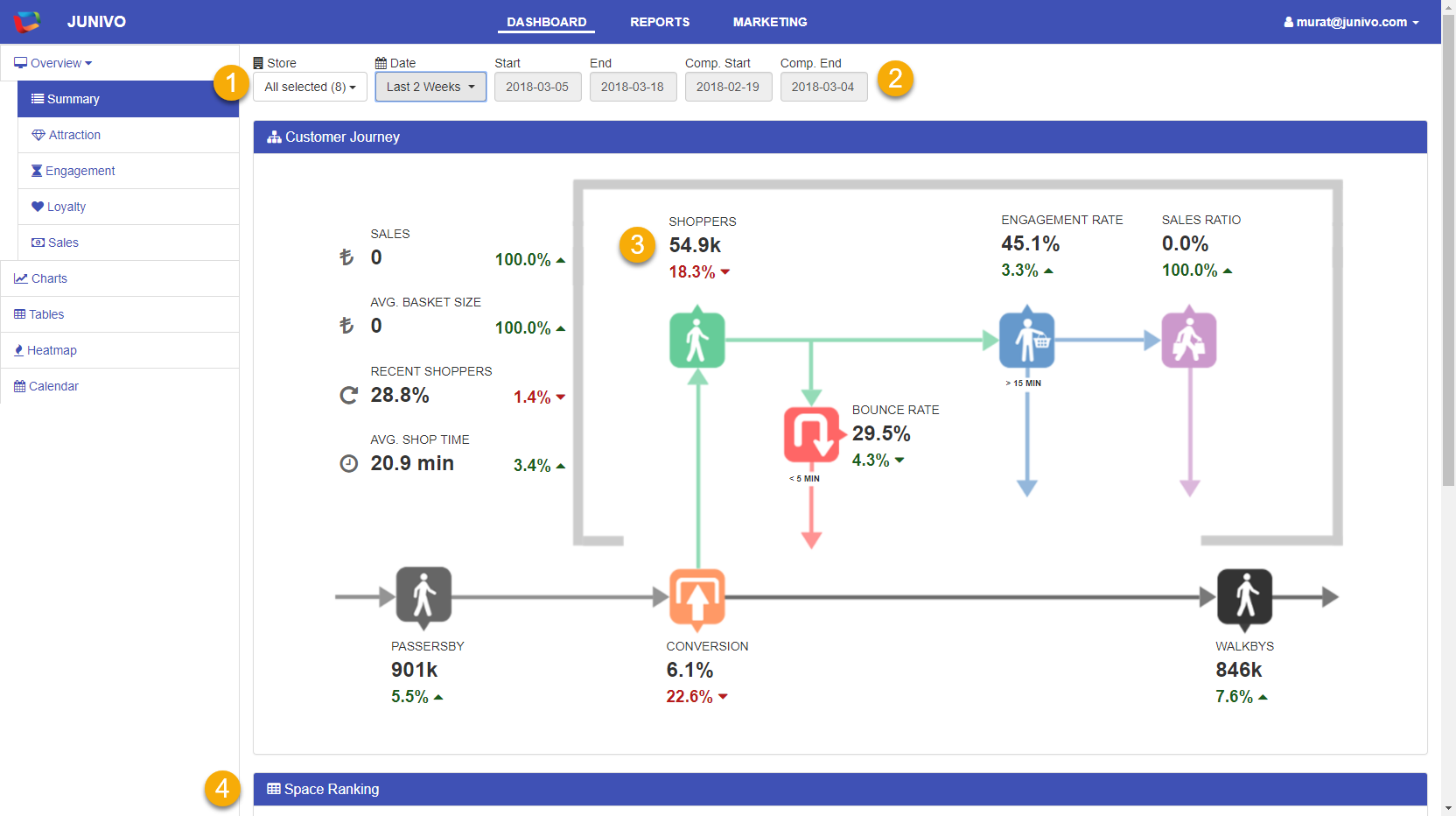Image resolution: width=1456 pixels, height=816 pixels.
Task: Click the black Walkbys pedestrian icon
Action: tap(1244, 597)
